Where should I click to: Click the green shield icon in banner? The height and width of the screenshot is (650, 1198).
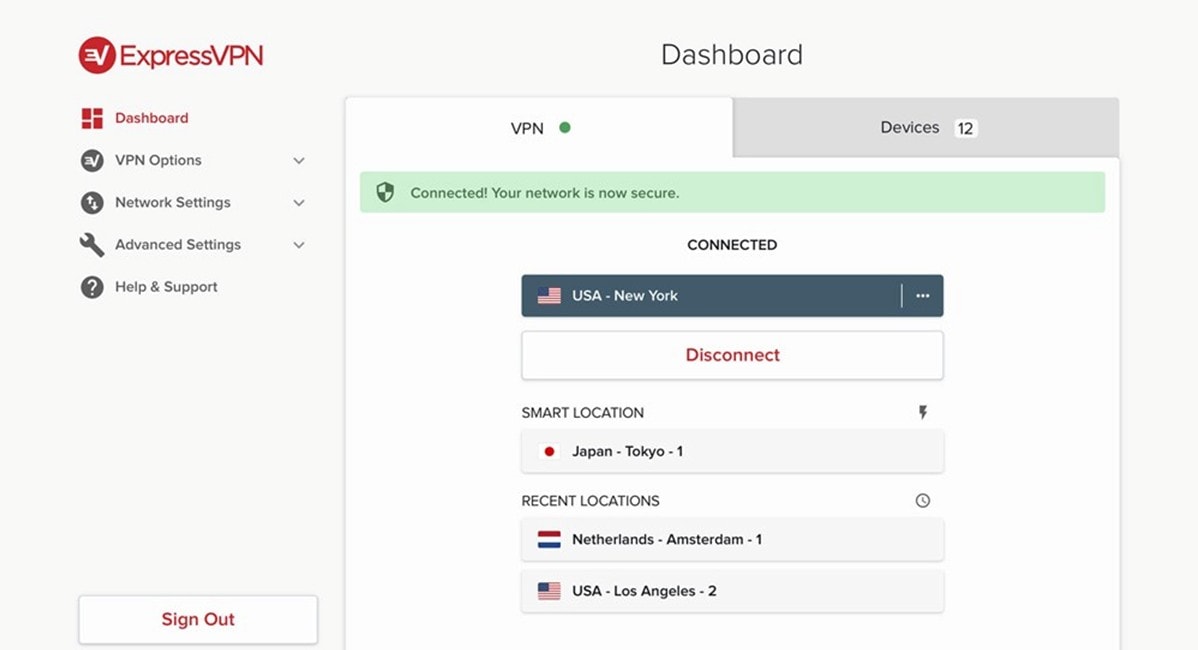point(385,192)
